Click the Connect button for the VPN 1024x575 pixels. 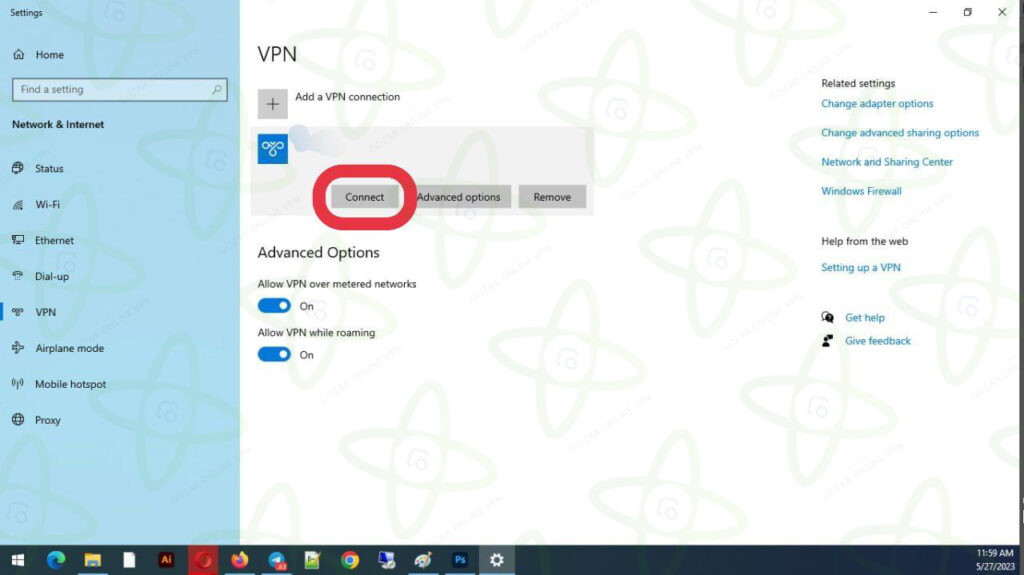[364, 197]
